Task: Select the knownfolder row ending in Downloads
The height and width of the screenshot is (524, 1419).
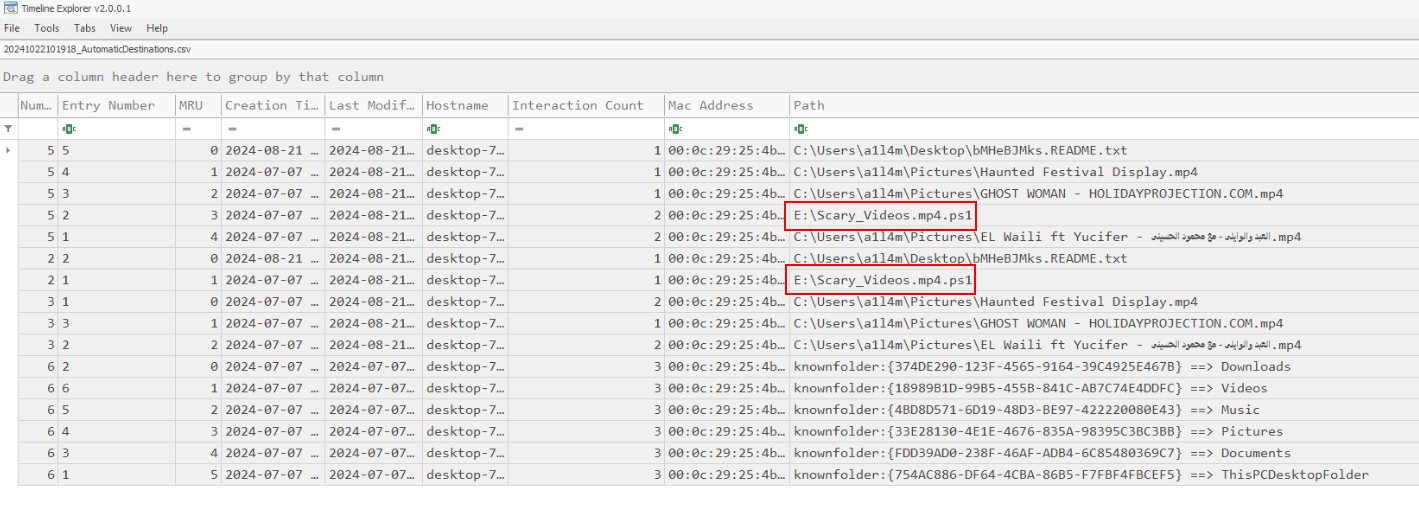Action: click(x=709, y=366)
